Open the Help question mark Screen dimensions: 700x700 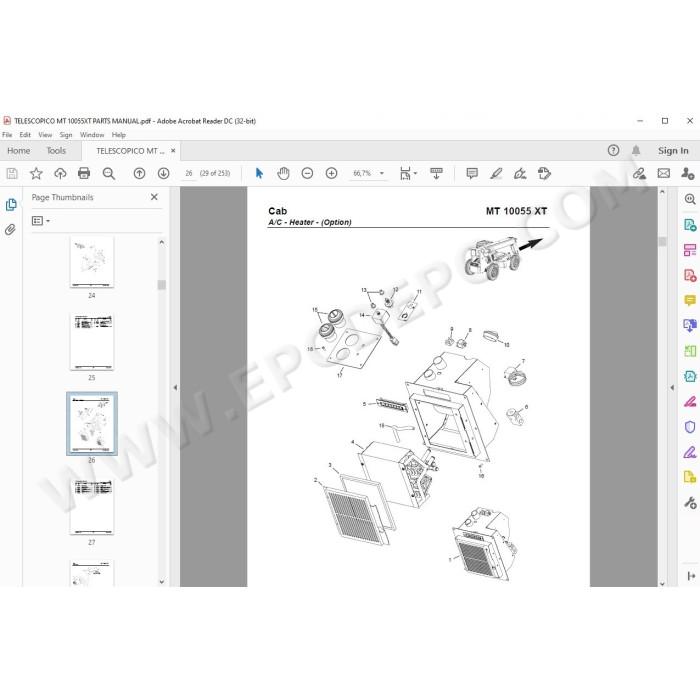click(613, 150)
